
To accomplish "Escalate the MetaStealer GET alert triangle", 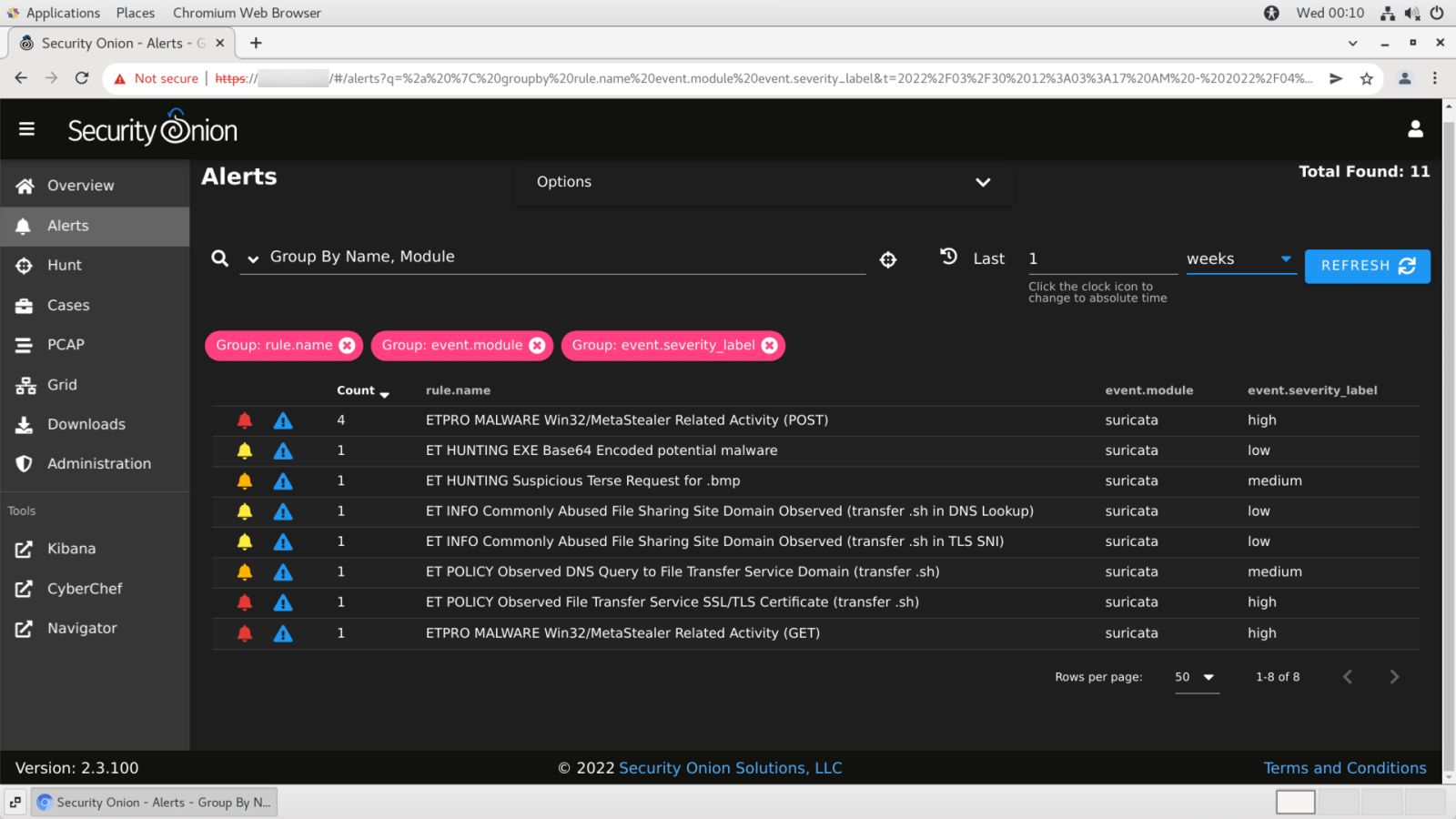I will [283, 633].
